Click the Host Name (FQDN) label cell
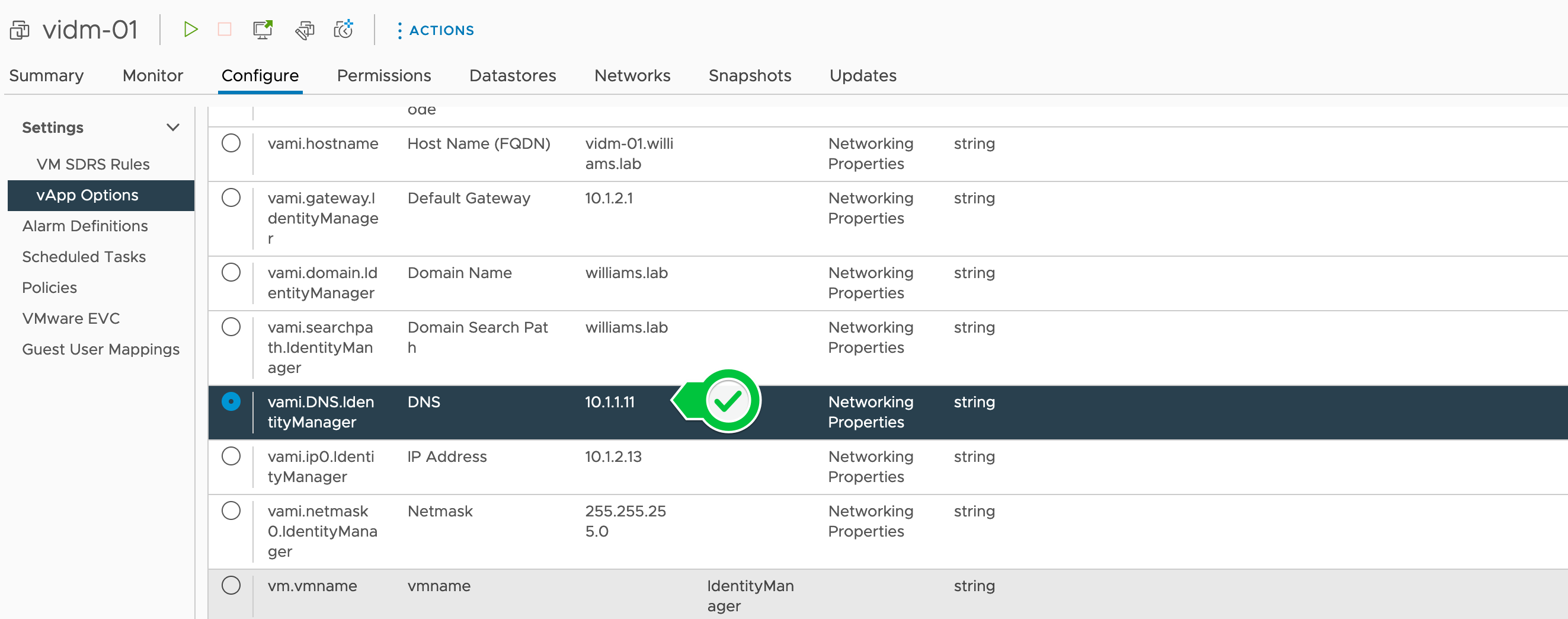 [478, 144]
